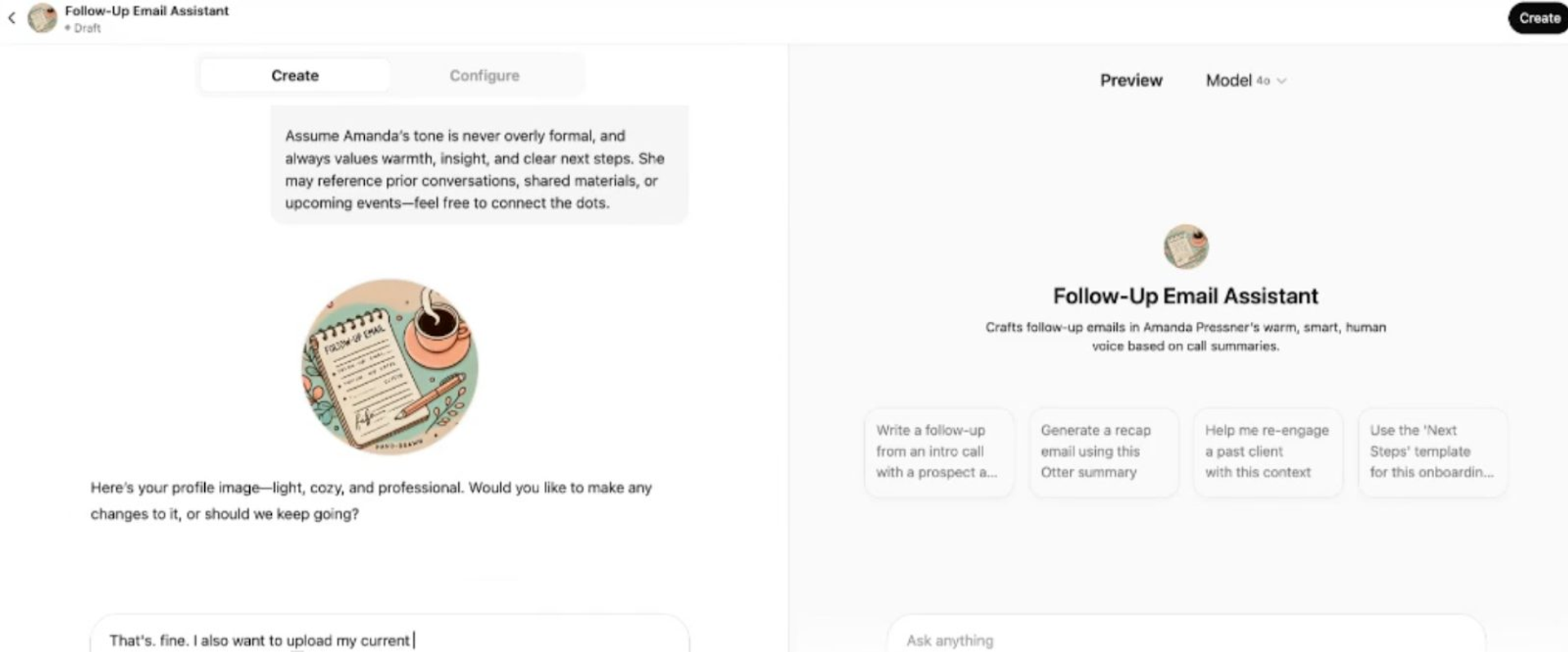Select the Create tab
Screen dimensions: 1568x652
[x=295, y=75]
